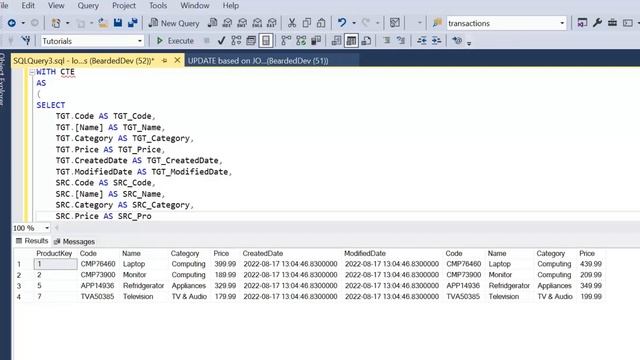Screen dimensions: 640x360
Task: Open the Tools menu
Action: pos(158,6)
